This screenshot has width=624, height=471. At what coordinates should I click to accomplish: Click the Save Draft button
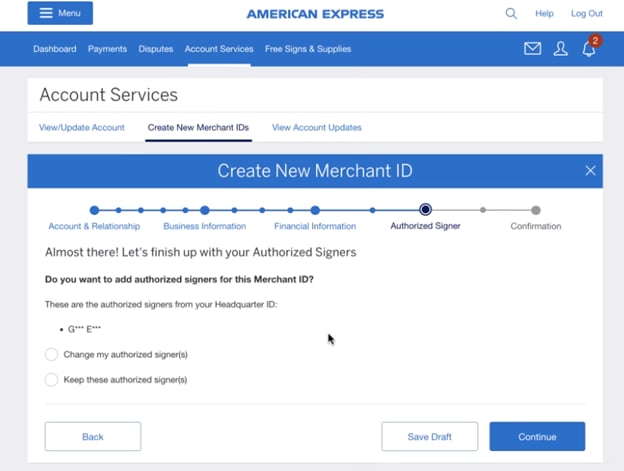point(429,436)
